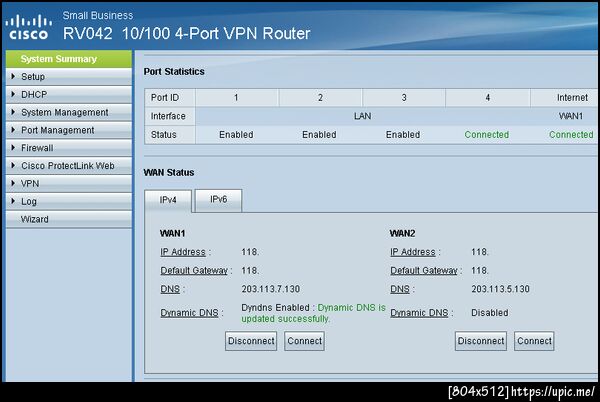Expand the System Management arrow
This screenshot has width=600, height=402.
point(13,112)
